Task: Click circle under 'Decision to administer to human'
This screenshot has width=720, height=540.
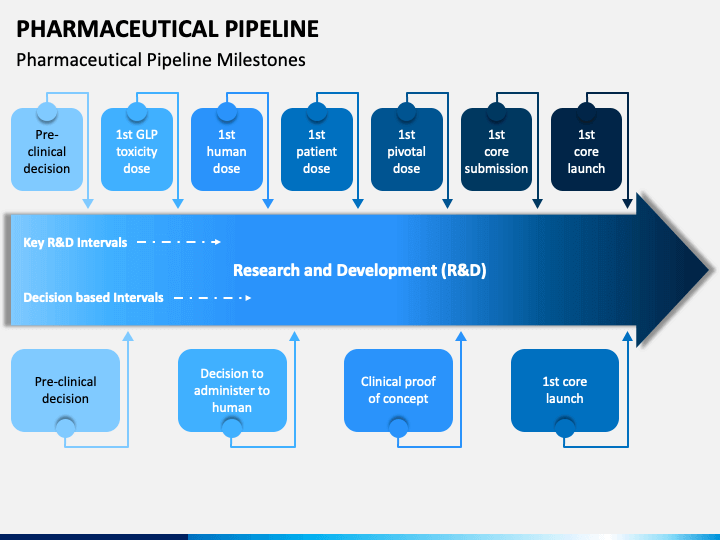Action: click(232, 428)
